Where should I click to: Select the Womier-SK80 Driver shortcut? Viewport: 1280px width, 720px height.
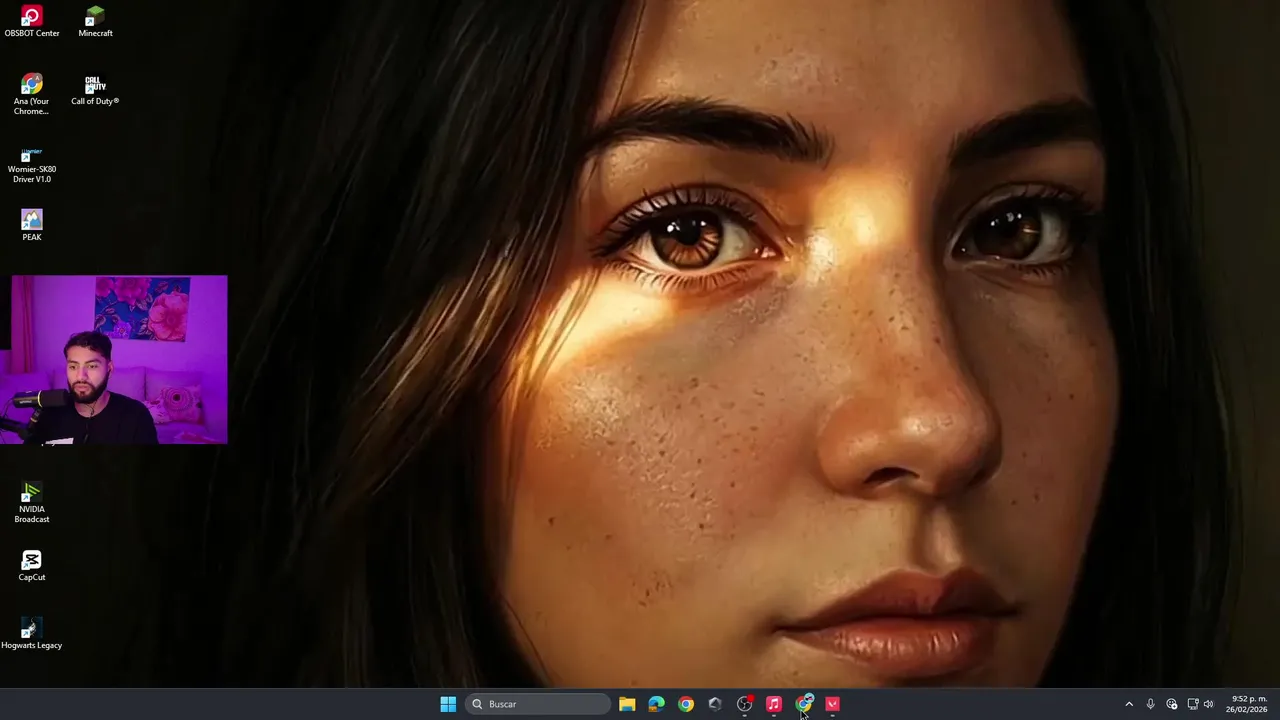(32, 165)
